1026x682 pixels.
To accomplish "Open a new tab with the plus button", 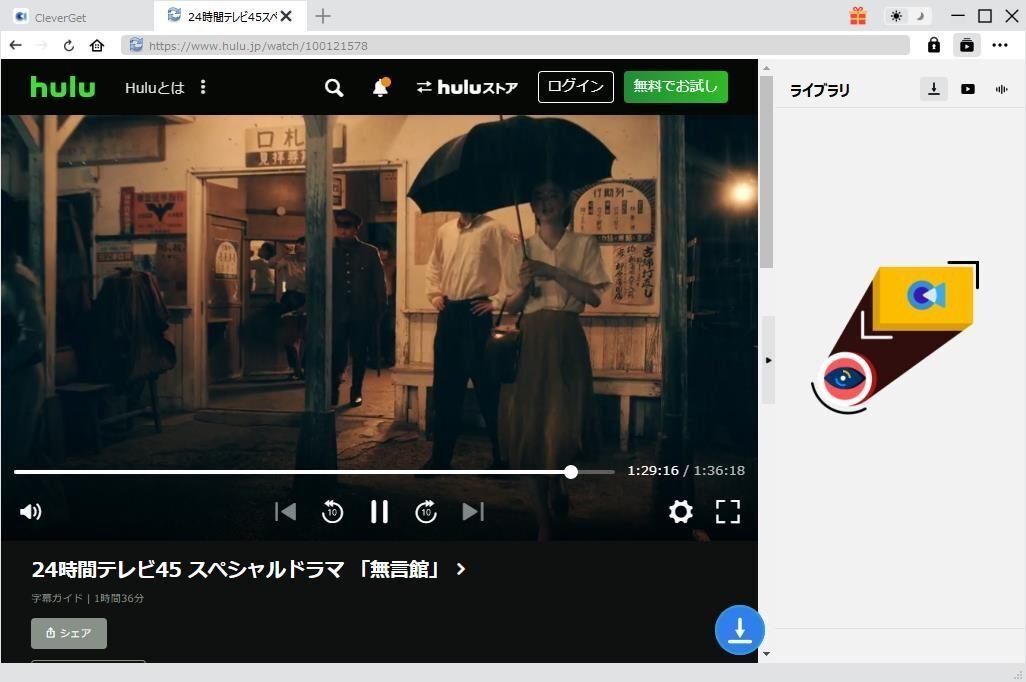I will coord(323,16).
